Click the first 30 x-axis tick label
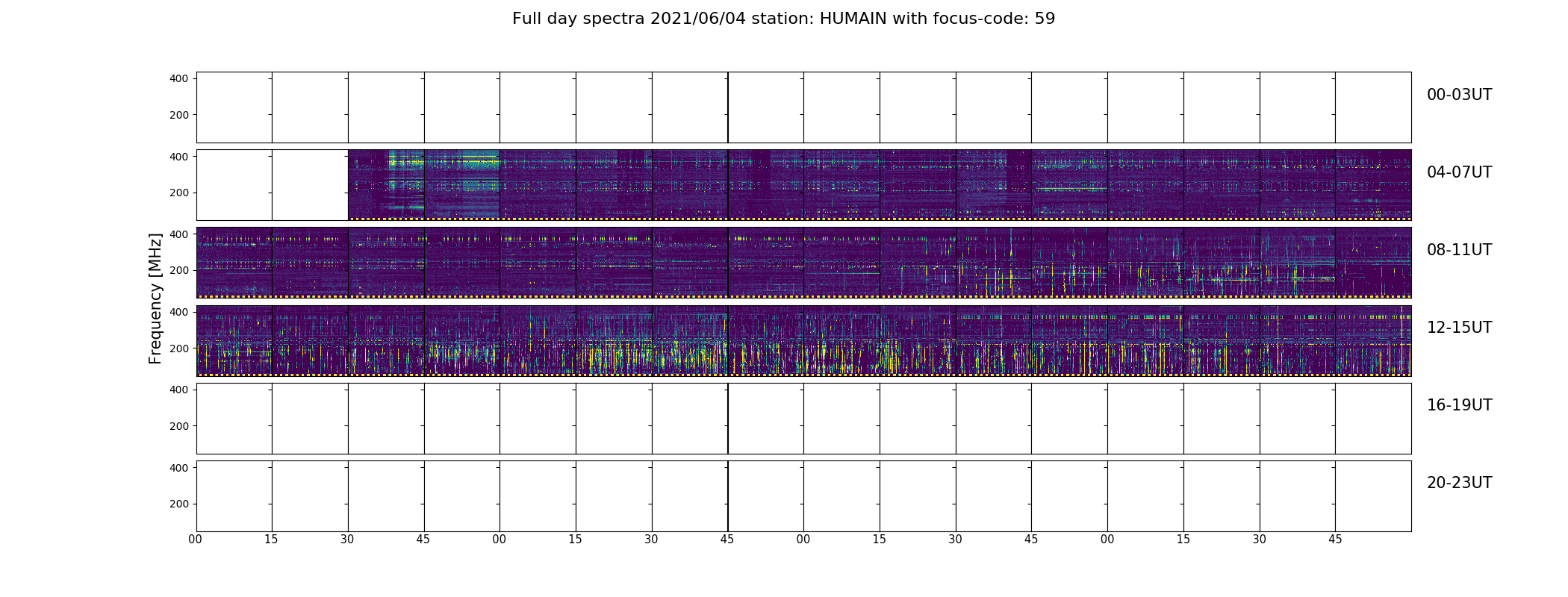Screen dimensions: 1568x597 pos(347,540)
